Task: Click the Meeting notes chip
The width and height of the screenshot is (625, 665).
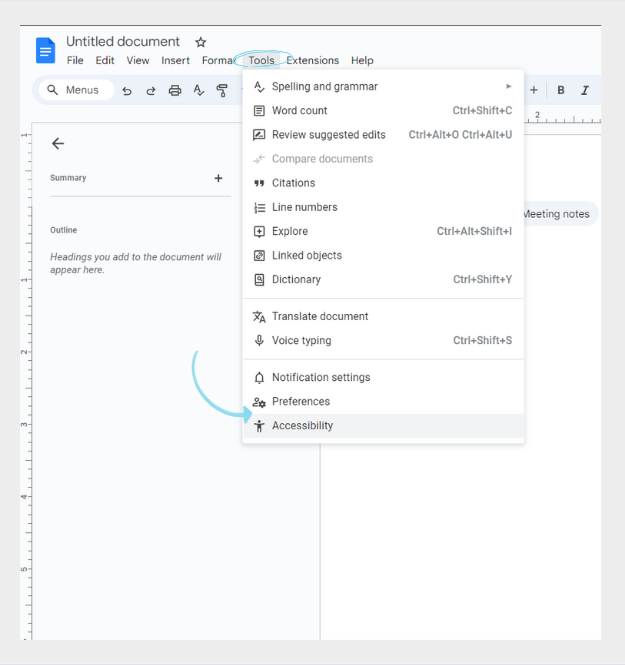Action: pyautogui.click(x=556, y=214)
